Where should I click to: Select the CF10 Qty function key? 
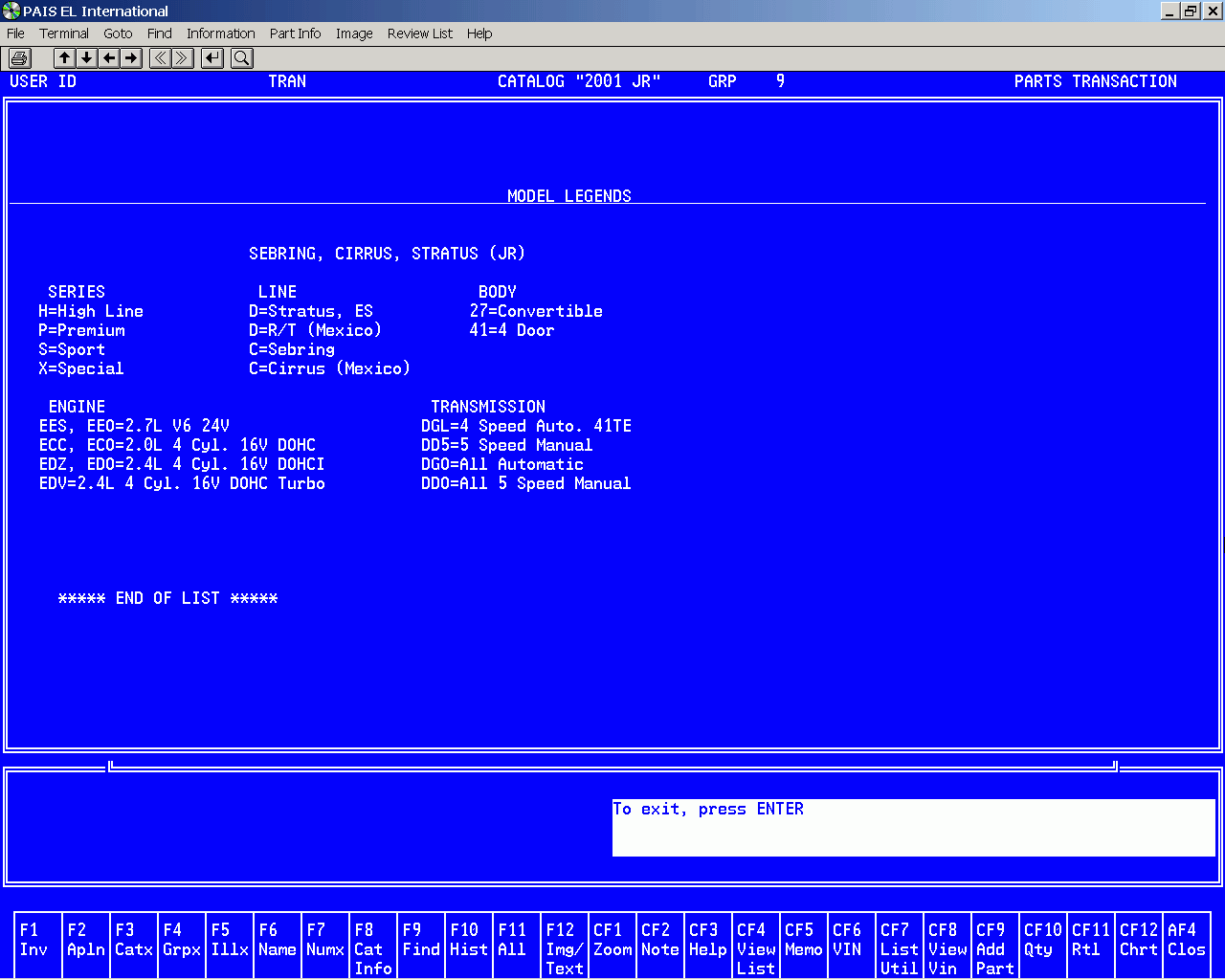tap(1043, 946)
